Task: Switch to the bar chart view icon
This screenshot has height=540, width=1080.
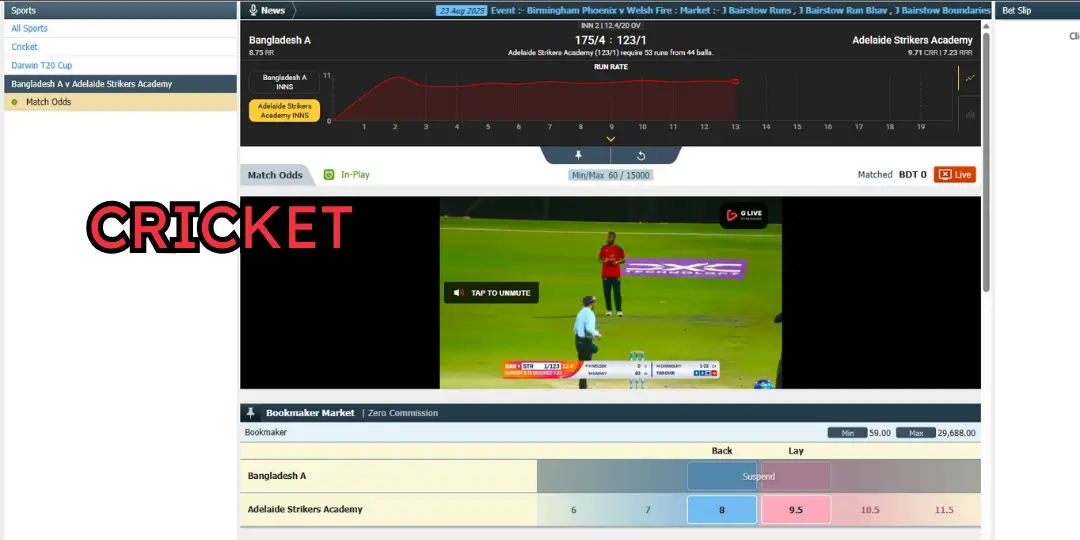Action: point(970,114)
